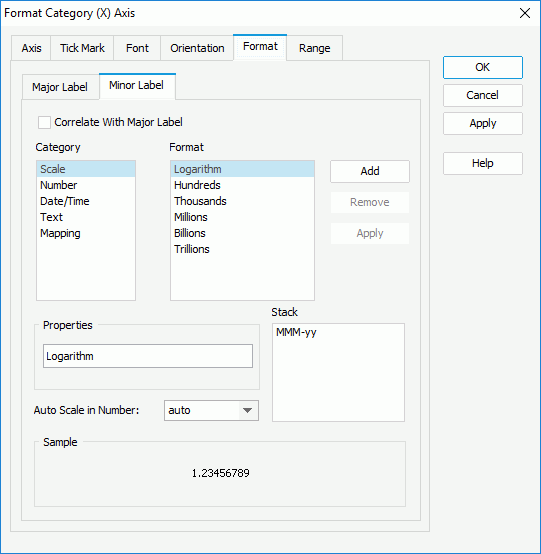
Task: Select Millions format
Action: tap(242, 217)
